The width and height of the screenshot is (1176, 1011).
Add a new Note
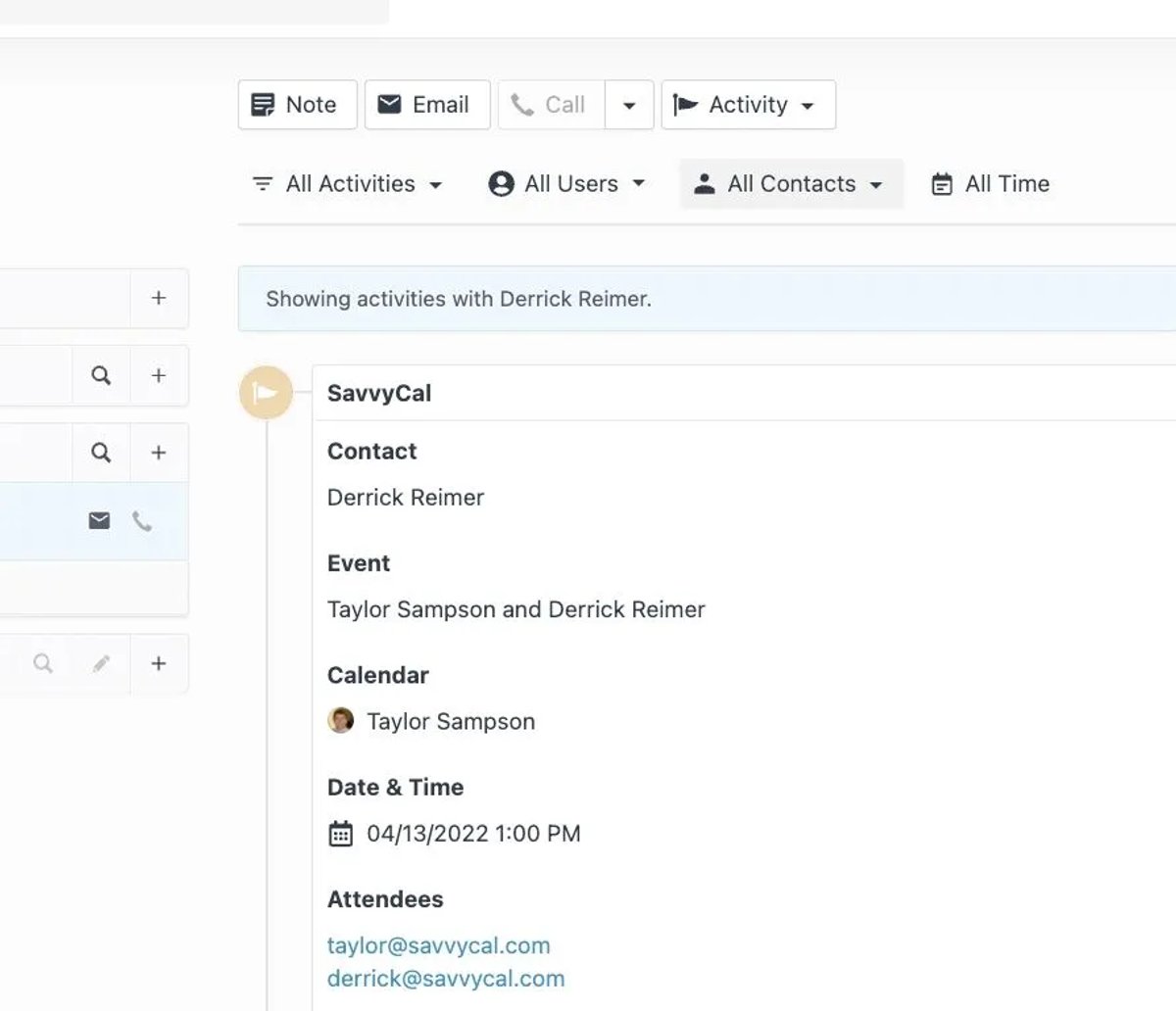click(x=297, y=105)
